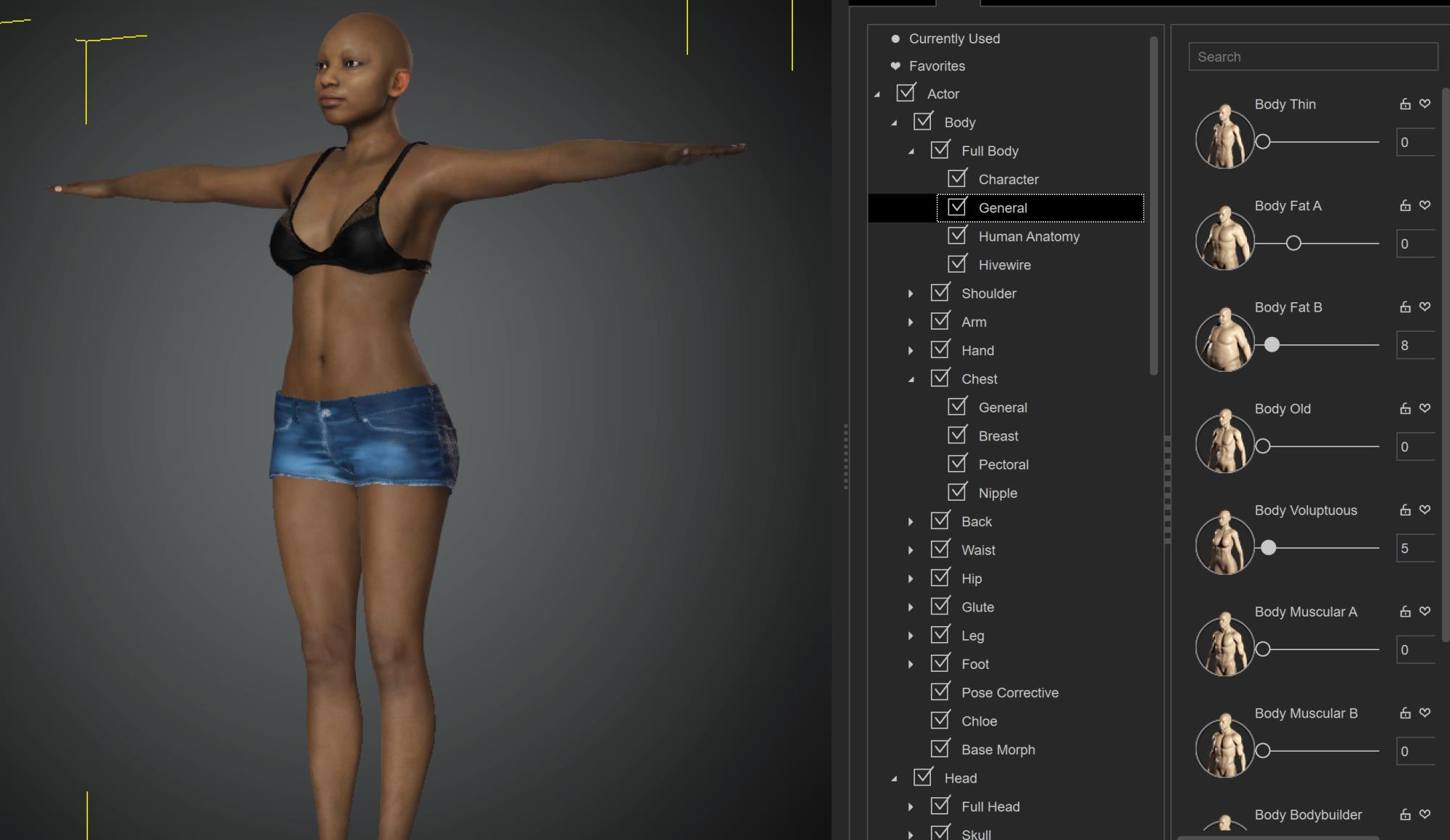Expand the Arm tree node

[x=911, y=322]
